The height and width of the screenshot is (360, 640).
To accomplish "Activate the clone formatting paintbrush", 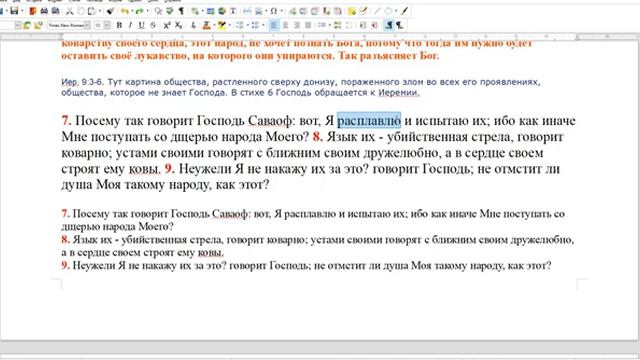I will pos(110,11).
